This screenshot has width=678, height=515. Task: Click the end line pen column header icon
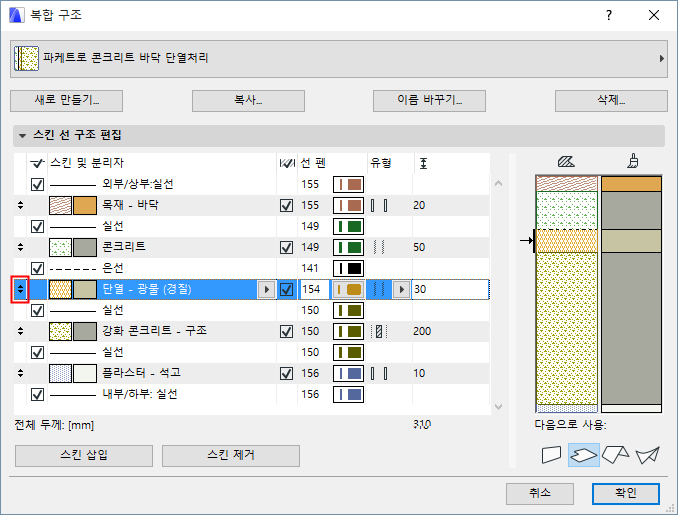click(287, 163)
